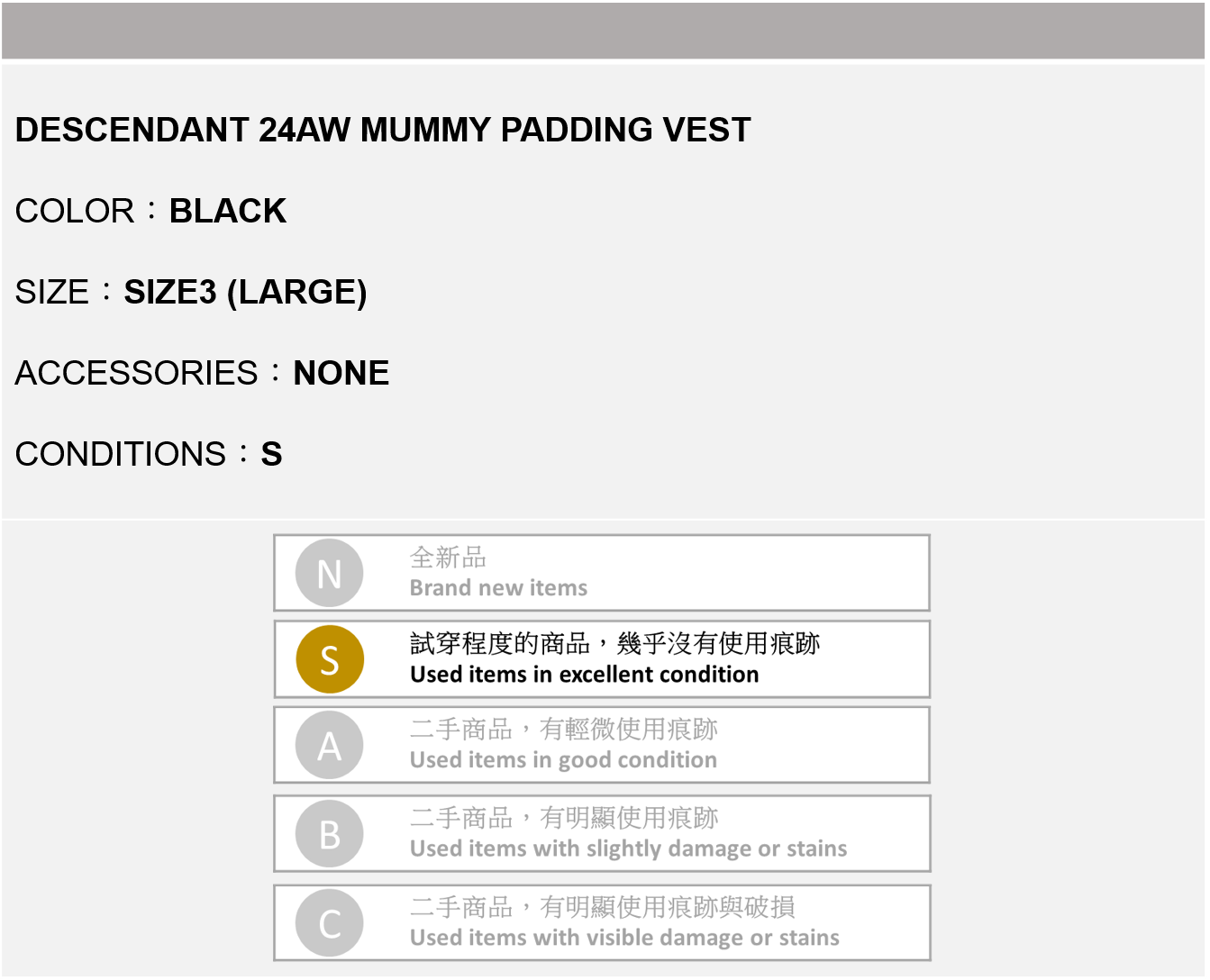Click the Chinese text 全新品
The height and width of the screenshot is (980, 1210).
pos(448,558)
